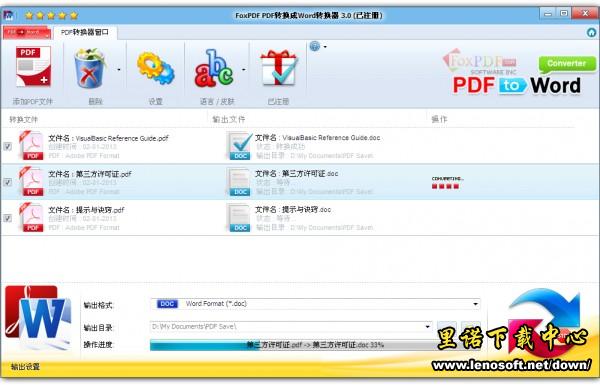Expand the delete button dropdown arrow

click(119, 70)
